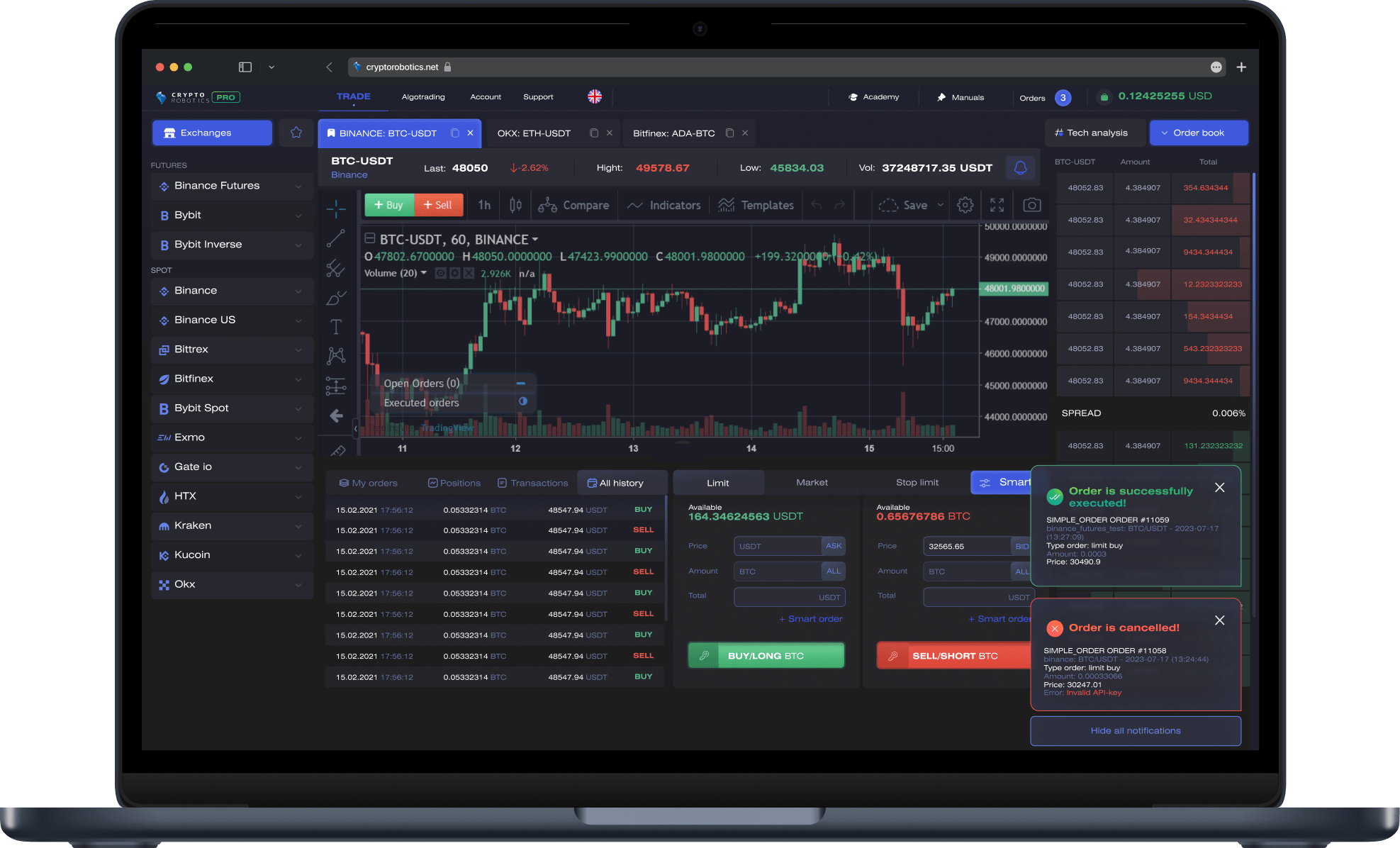Open the Volume (20) indicator dropdown
Viewport: 1400px width, 848px height.
[x=424, y=273]
